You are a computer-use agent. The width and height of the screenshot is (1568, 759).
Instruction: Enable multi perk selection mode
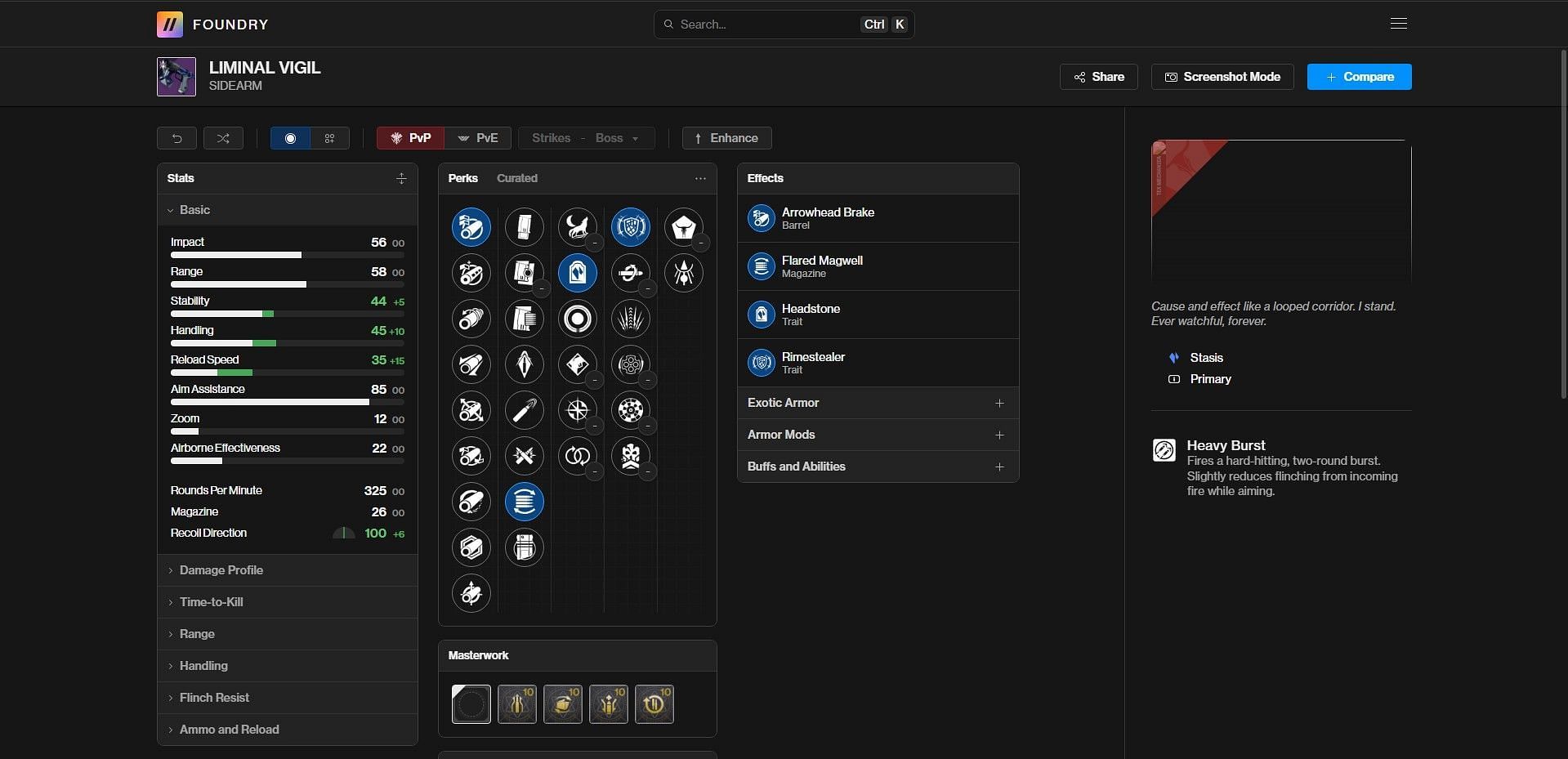[x=330, y=138]
